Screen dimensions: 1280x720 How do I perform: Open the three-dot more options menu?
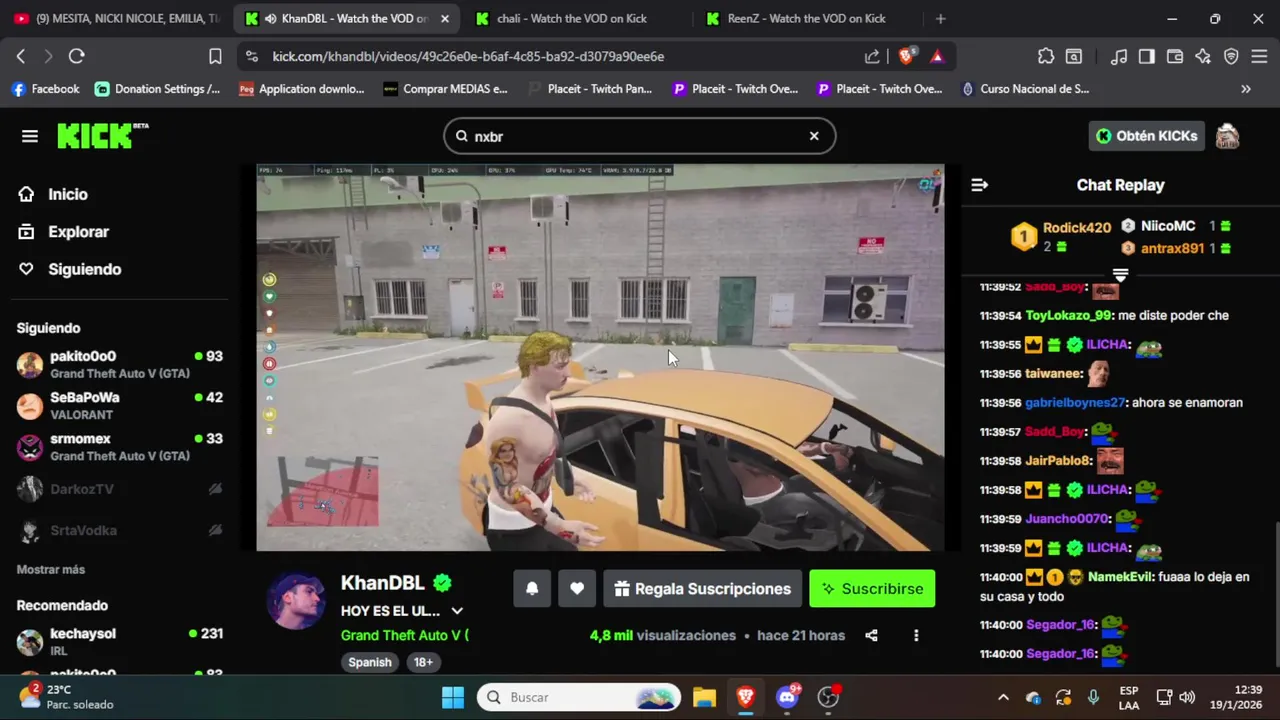916,635
